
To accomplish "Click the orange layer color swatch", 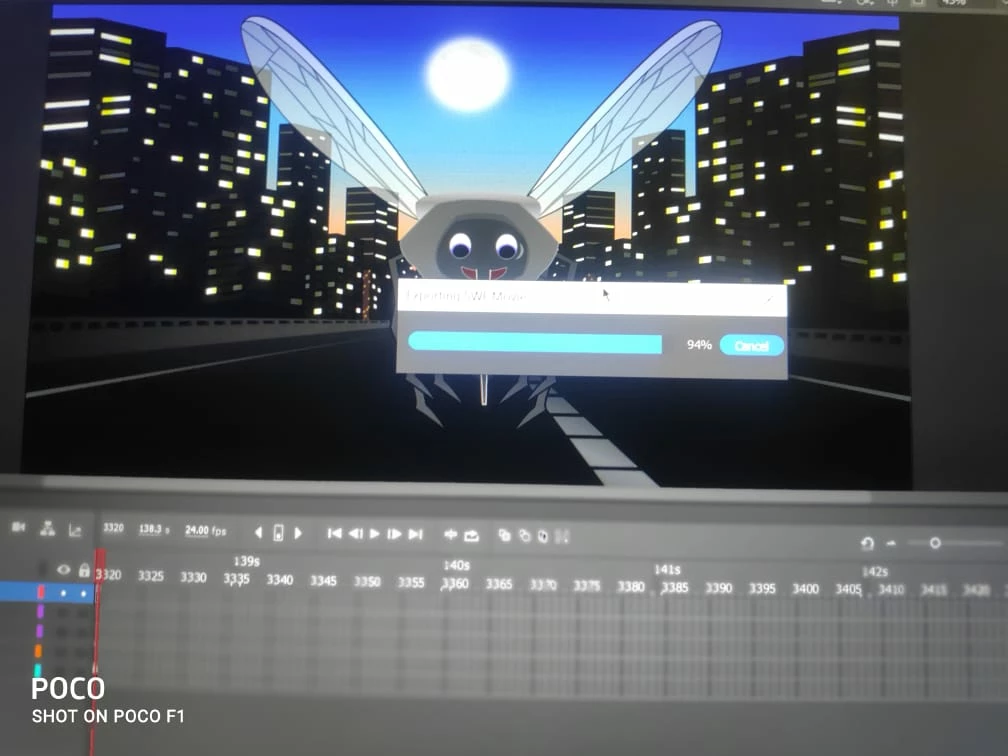I will [39, 651].
